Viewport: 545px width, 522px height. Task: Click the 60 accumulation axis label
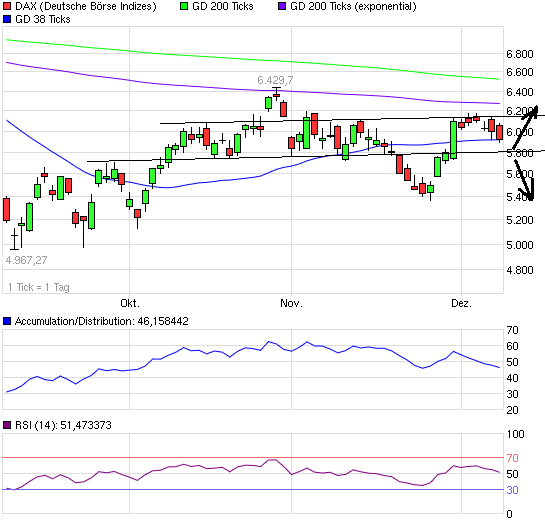[x=512, y=346]
